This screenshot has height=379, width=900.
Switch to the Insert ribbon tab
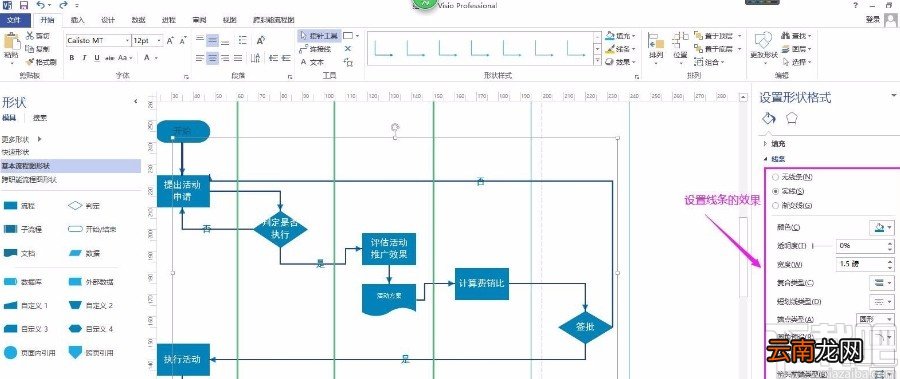pyautogui.click(x=77, y=20)
